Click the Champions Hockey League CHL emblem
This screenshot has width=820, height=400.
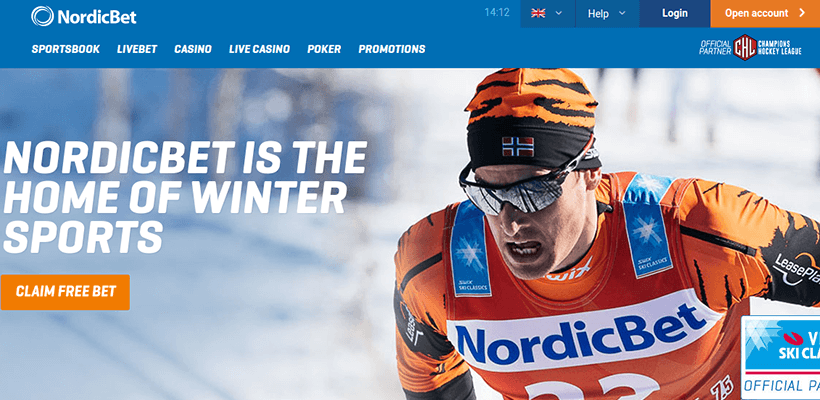click(745, 48)
